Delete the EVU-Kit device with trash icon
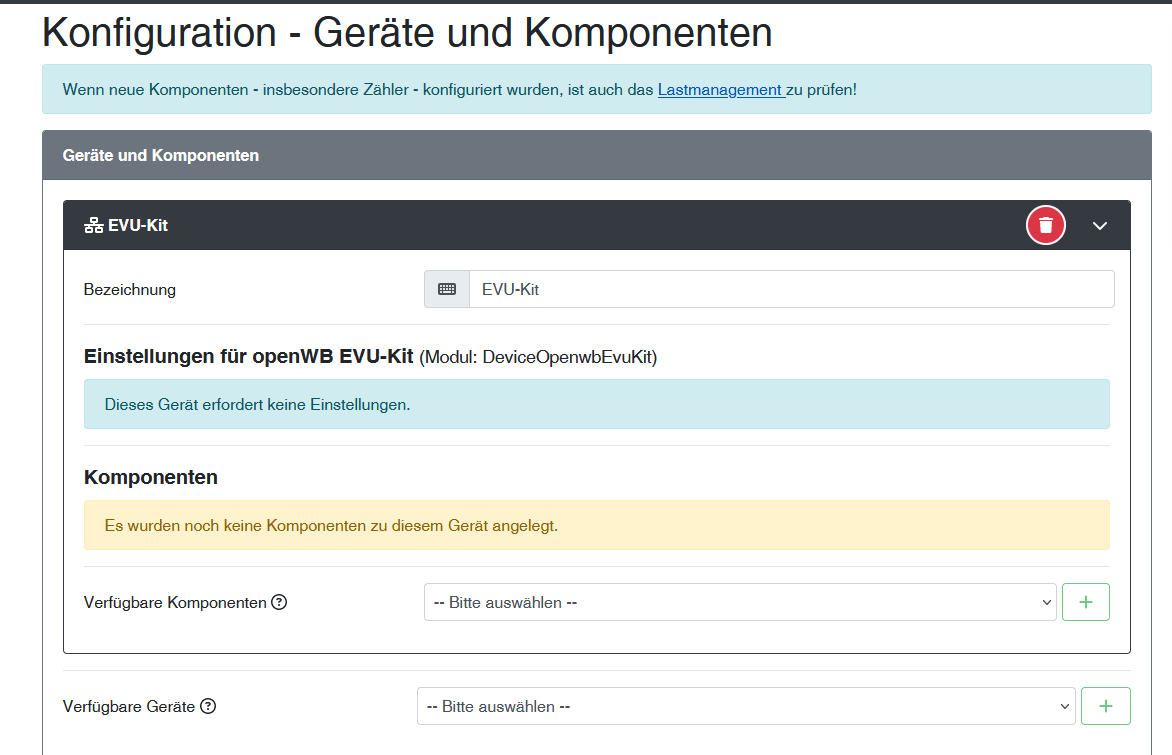The height and width of the screenshot is (755, 1172). [x=1045, y=225]
